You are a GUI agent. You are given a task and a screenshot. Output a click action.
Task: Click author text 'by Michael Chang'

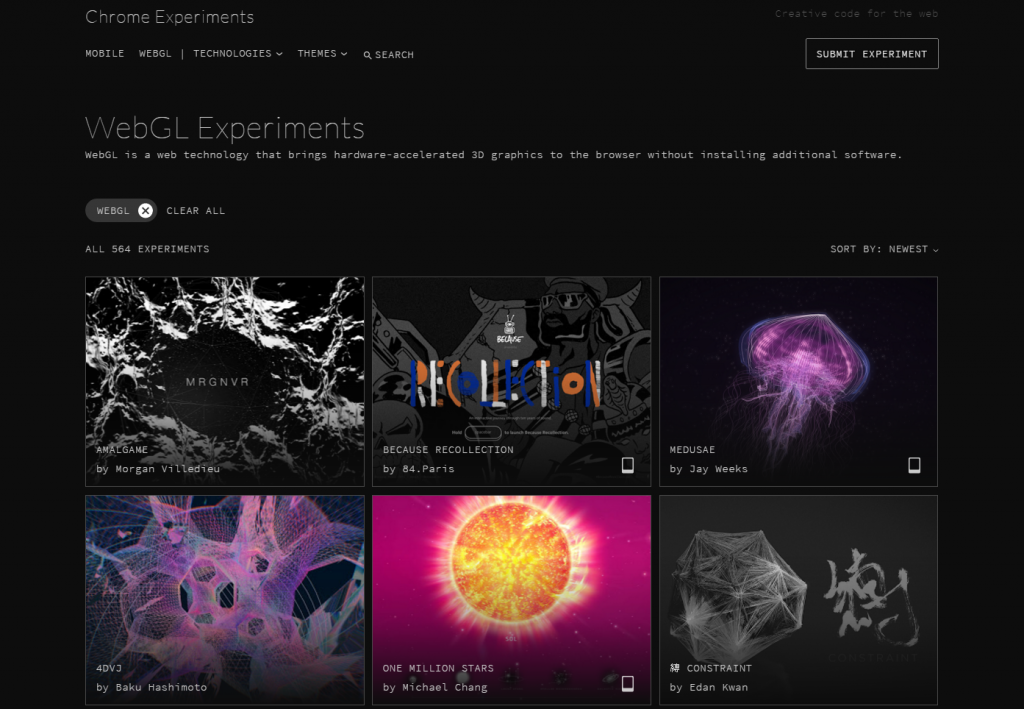[435, 687]
